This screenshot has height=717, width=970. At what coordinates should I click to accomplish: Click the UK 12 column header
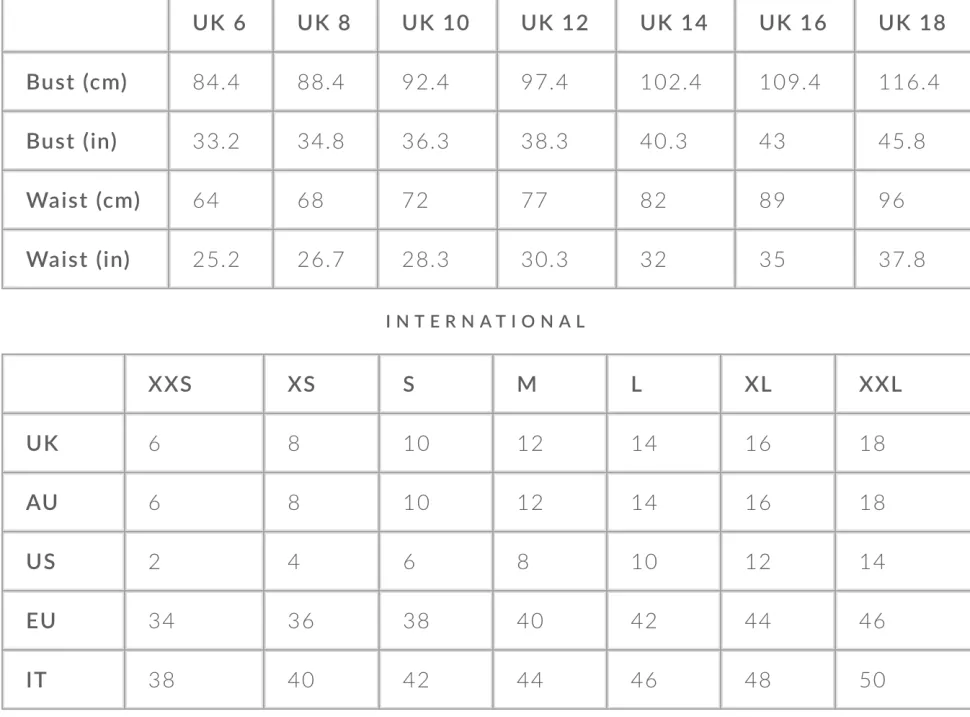[x=556, y=24]
